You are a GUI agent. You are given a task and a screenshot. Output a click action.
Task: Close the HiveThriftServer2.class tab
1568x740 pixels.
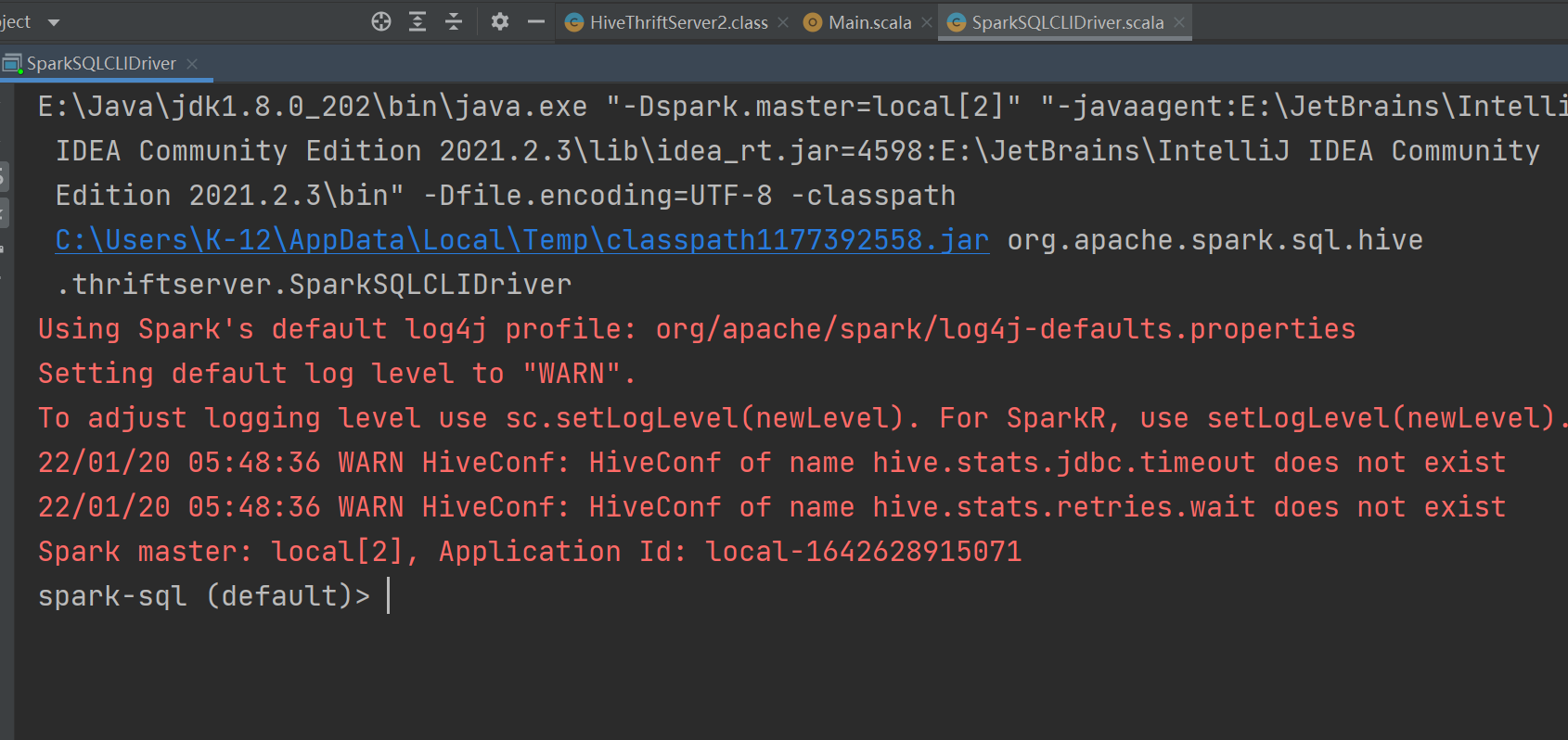click(x=783, y=22)
